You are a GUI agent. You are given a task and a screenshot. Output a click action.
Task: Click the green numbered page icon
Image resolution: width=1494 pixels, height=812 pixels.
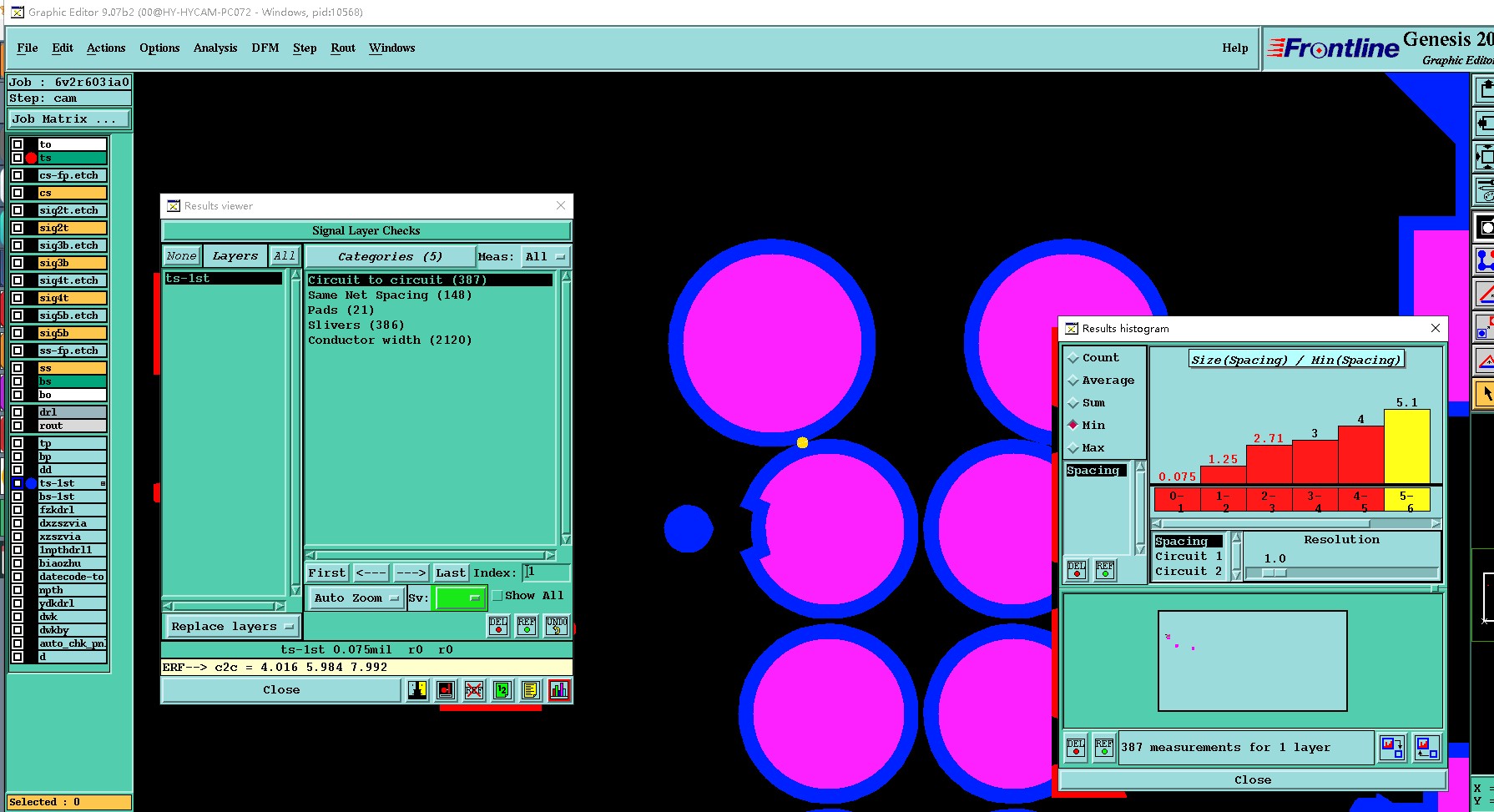coord(502,690)
